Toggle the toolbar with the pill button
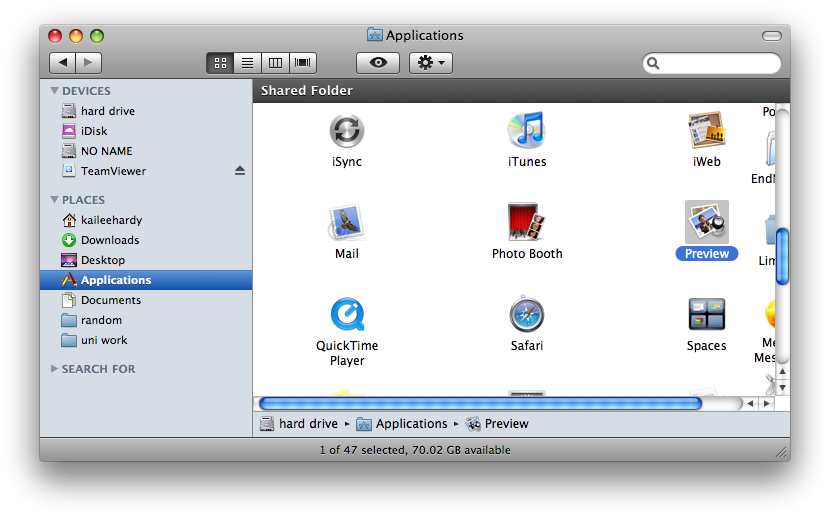Image resolution: width=830 pixels, height=516 pixels. coord(772,36)
